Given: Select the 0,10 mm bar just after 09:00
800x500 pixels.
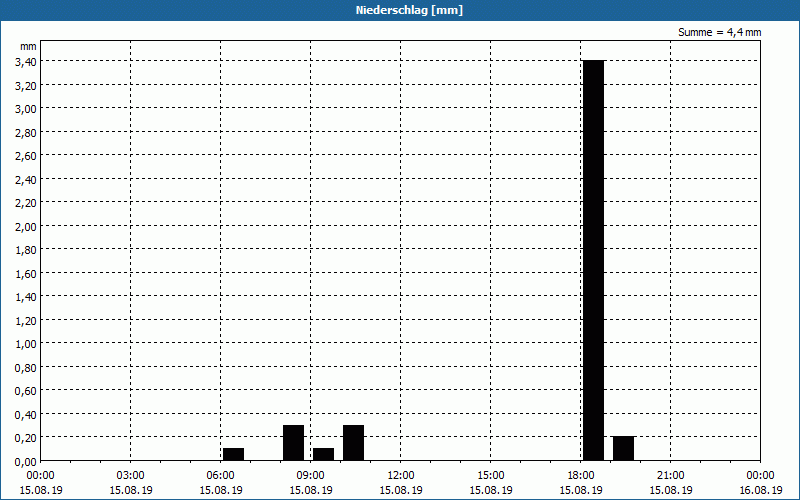Looking at the screenshot, I should [x=323, y=454].
